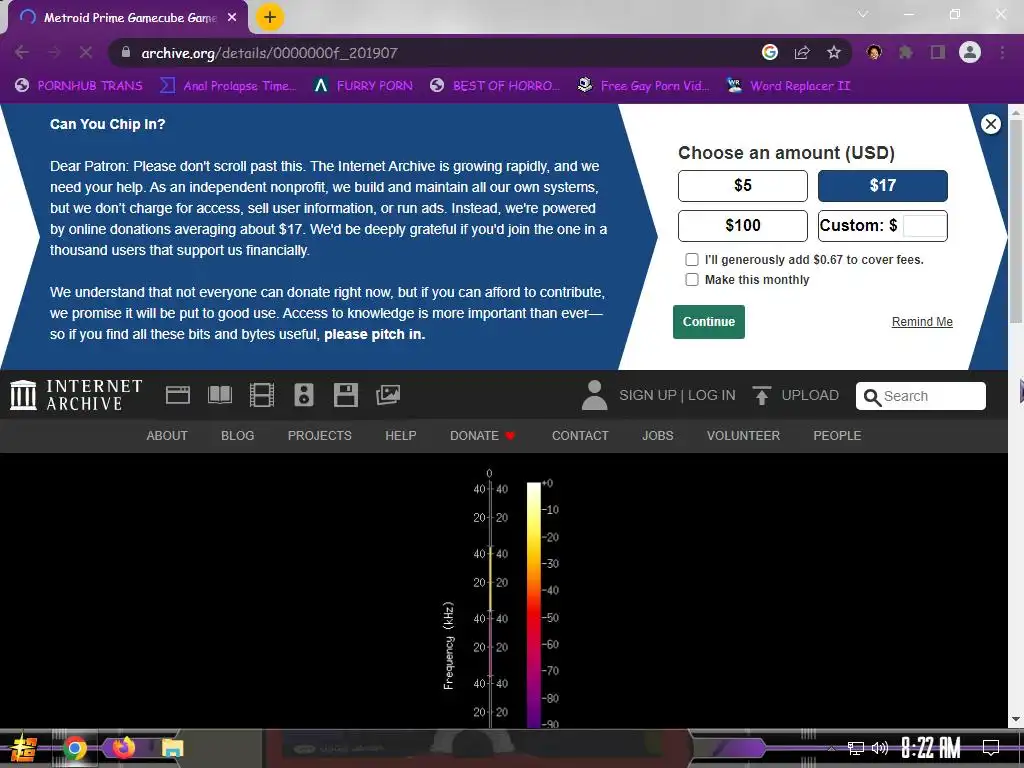The width and height of the screenshot is (1024, 768).
Task: Open the ABOUT menu item
Action: (x=167, y=436)
